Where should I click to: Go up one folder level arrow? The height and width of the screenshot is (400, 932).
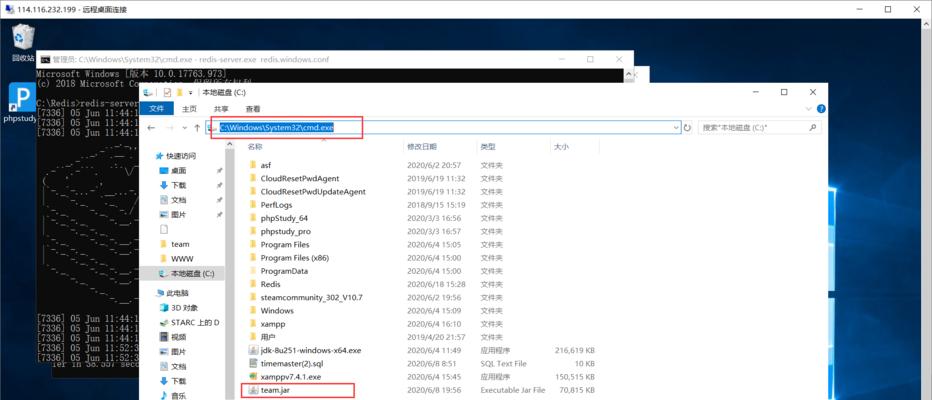coord(197,128)
